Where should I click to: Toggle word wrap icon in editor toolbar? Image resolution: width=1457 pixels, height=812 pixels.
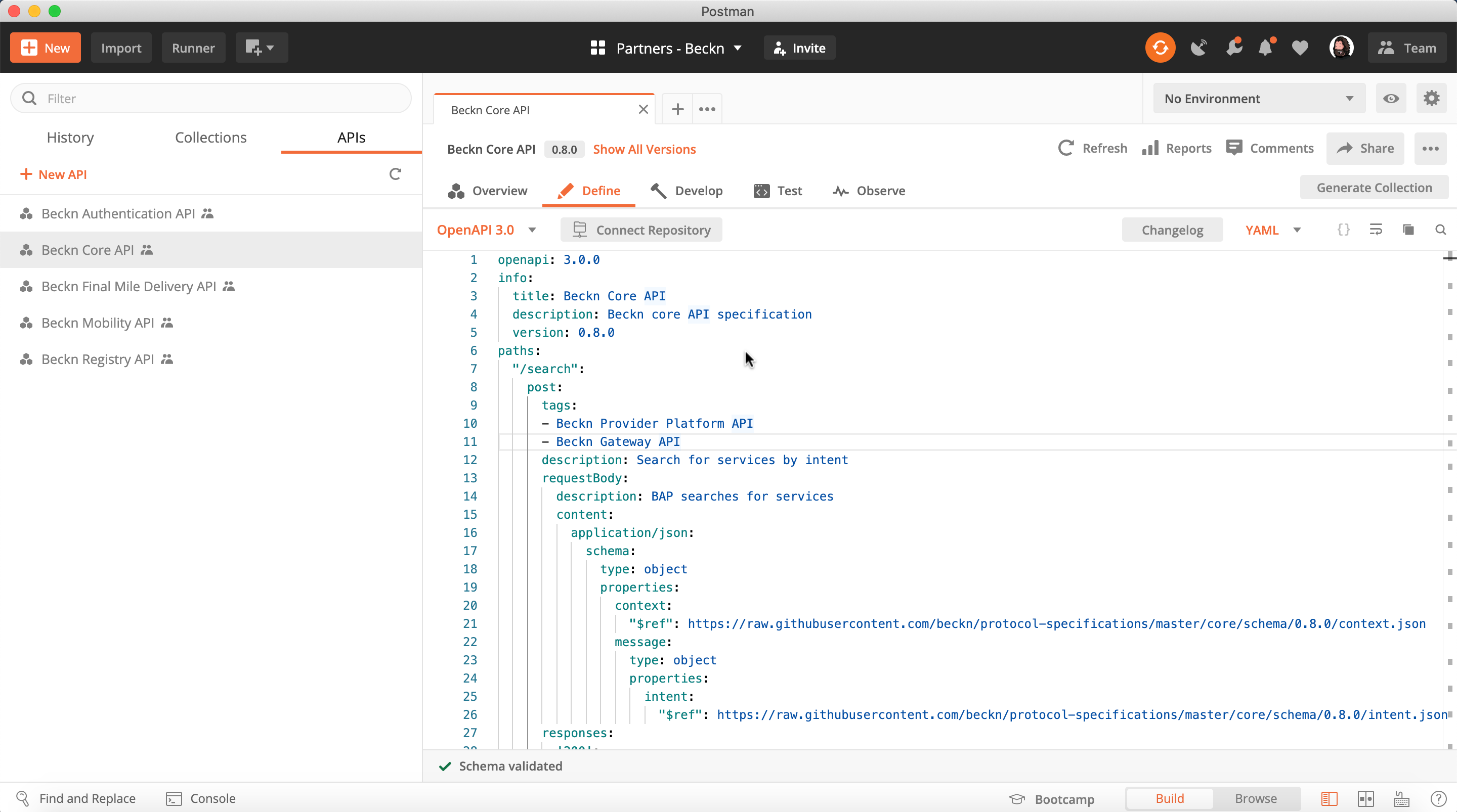pyautogui.click(x=1376, y=230)
